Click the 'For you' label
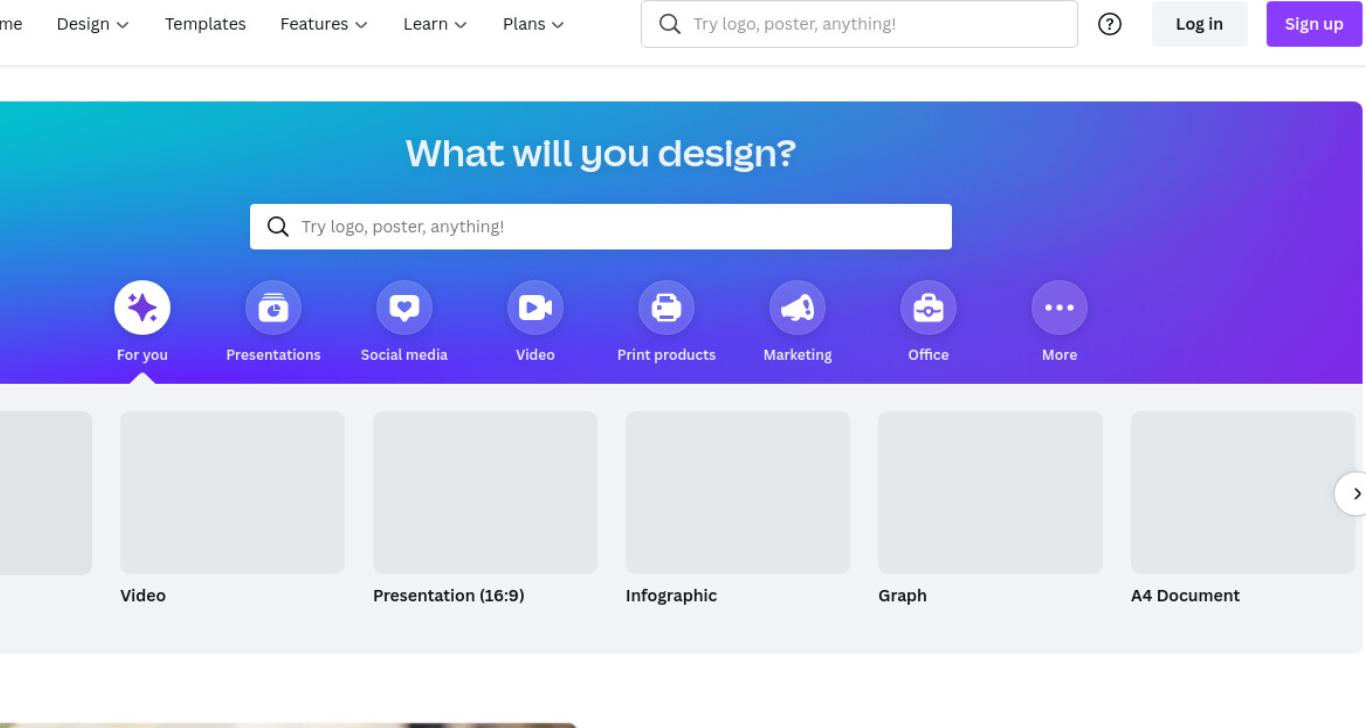 (142, 355)
